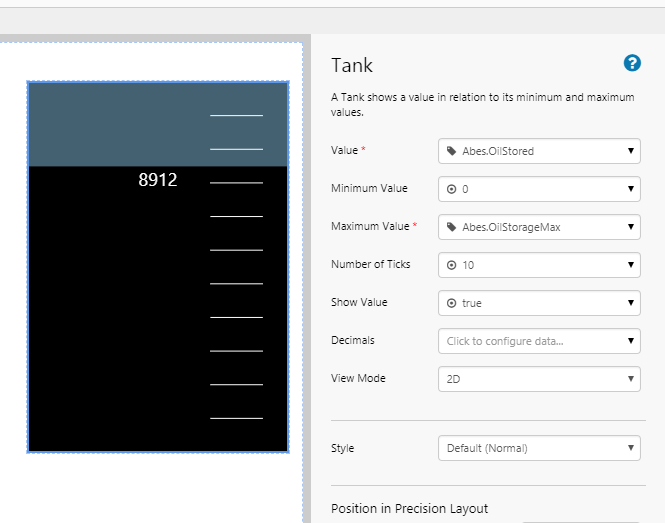The height and width of the screenshot is (523, 665).
Task: Click the 8912 value label on tank
Action: coord(158,180)
